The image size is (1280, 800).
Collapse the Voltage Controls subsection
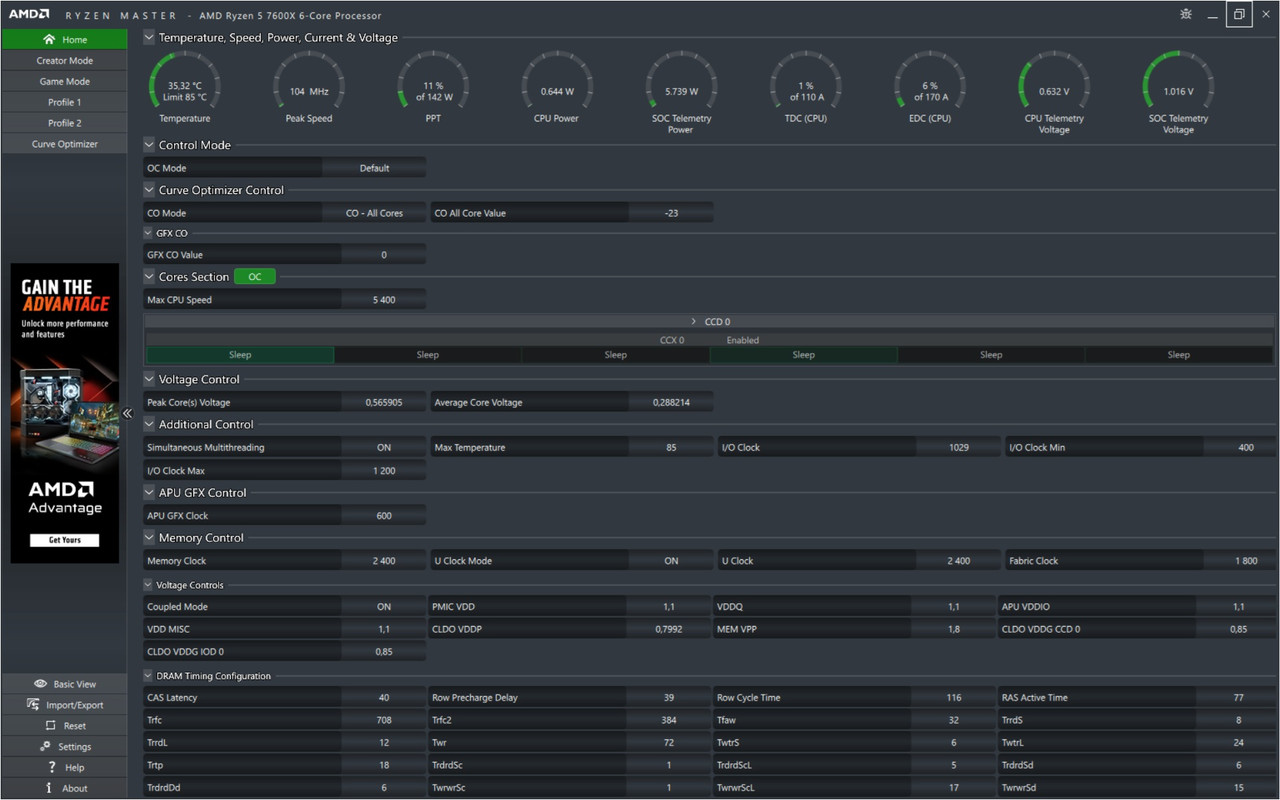pos(149,585)
